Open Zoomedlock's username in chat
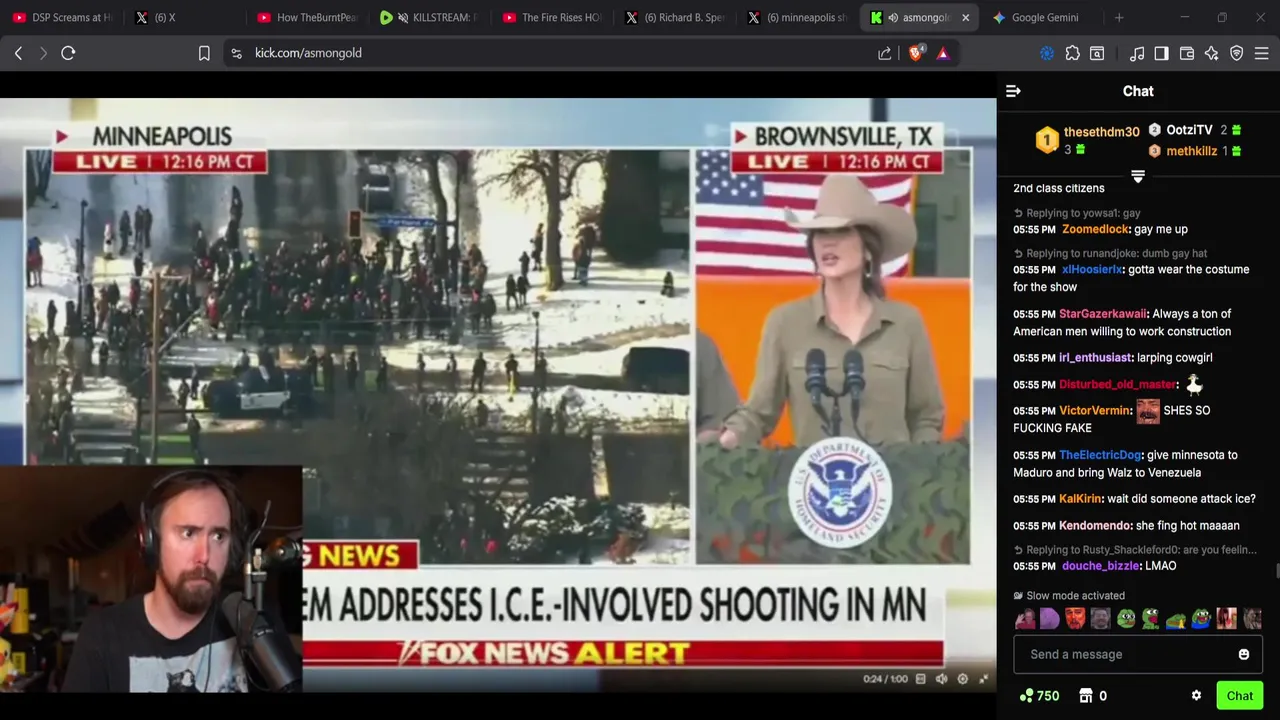1280x720 pixels. pos(1096,229)
